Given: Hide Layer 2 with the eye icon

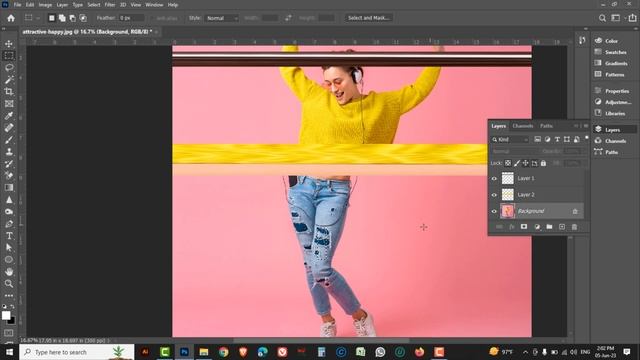Looking at the screenshot, I should coord(494,195).
